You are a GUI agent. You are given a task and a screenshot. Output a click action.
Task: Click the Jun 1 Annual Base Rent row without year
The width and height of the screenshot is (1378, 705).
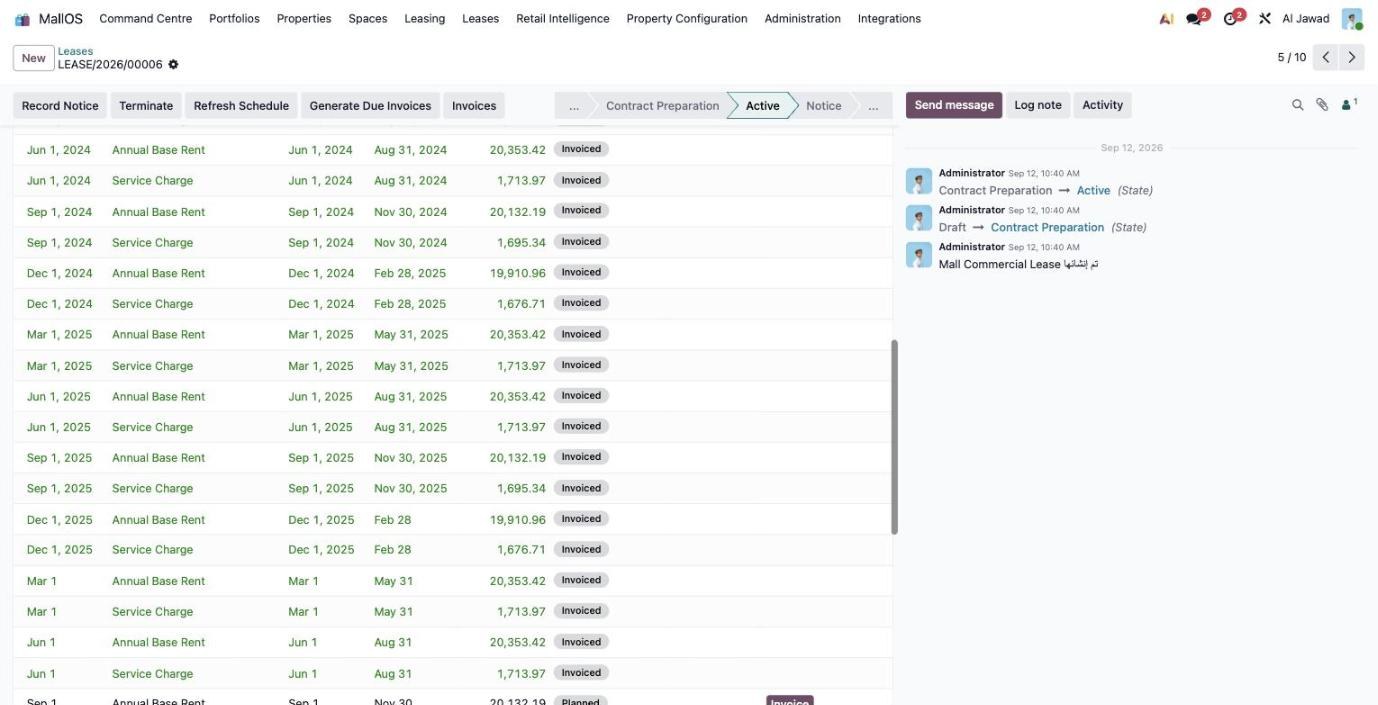coord(452,643)
